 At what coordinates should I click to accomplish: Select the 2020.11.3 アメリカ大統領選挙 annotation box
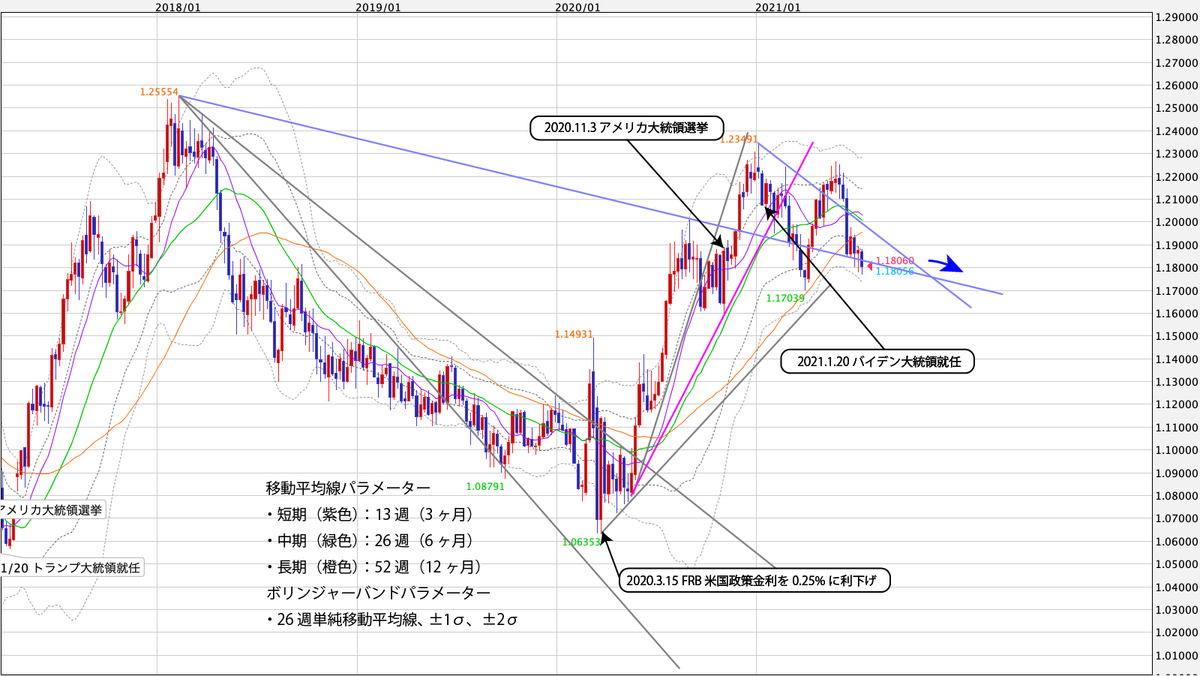point(629,128)
